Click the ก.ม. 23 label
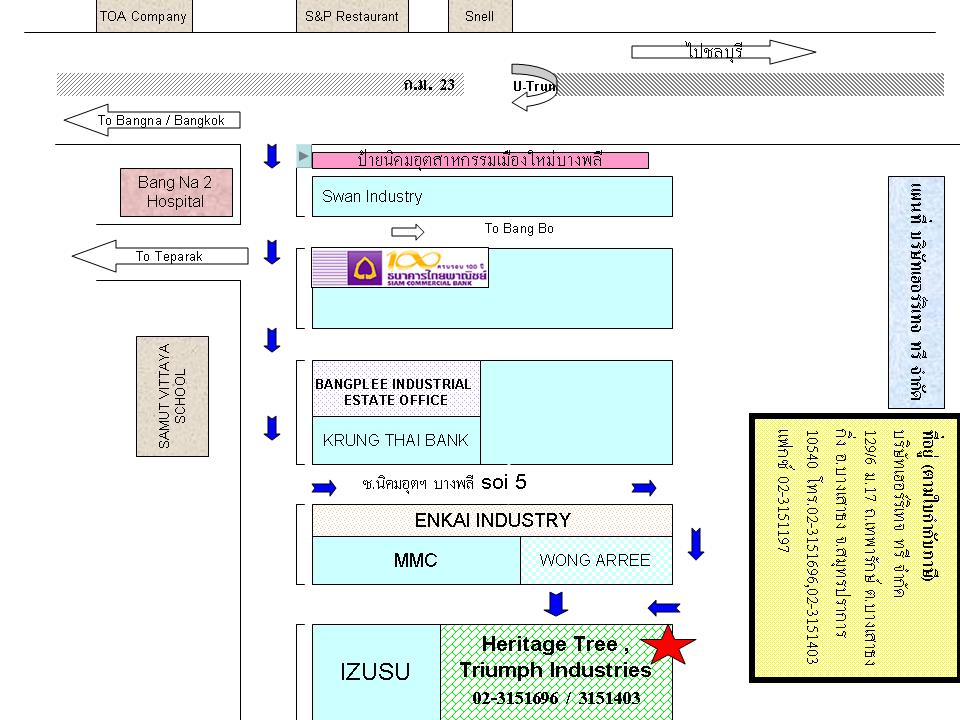 point(429,84)
